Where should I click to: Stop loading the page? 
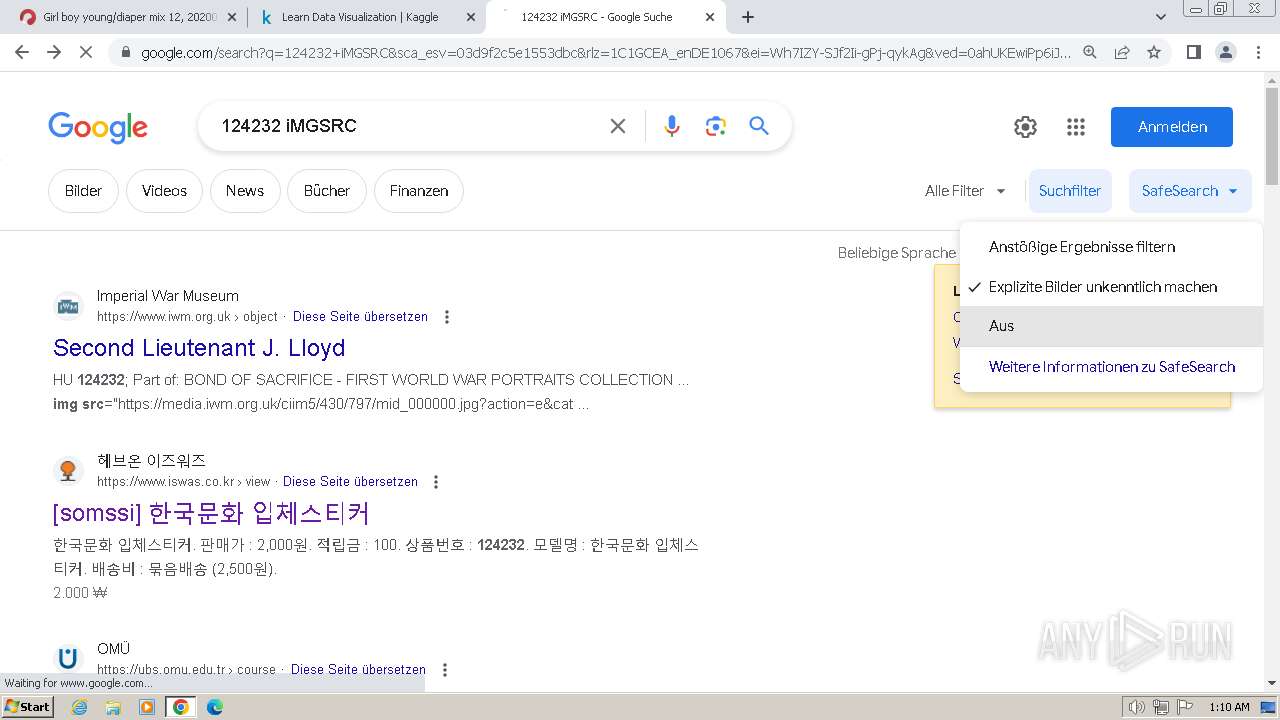[86, 52]
